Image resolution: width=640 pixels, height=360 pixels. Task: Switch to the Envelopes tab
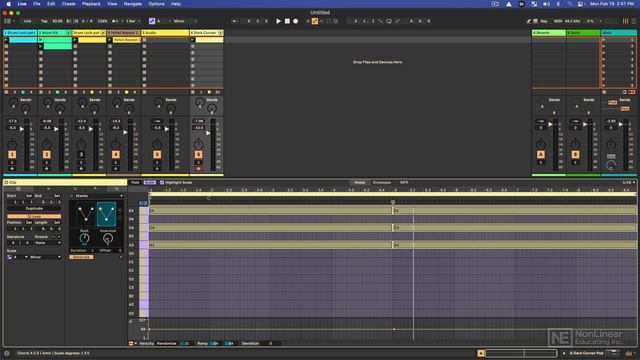coord(382,182)
